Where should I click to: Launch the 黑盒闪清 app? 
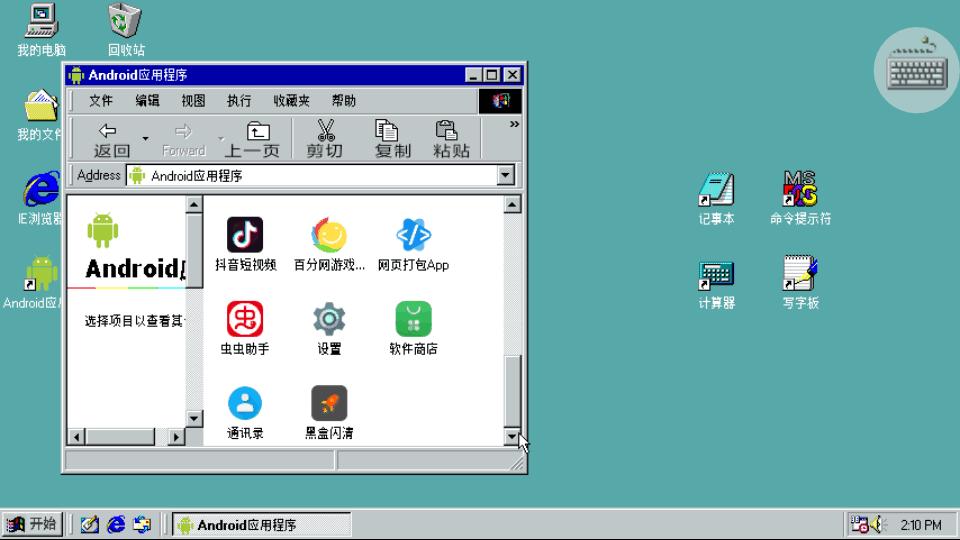pyautogui.click(x=329, y=403)
